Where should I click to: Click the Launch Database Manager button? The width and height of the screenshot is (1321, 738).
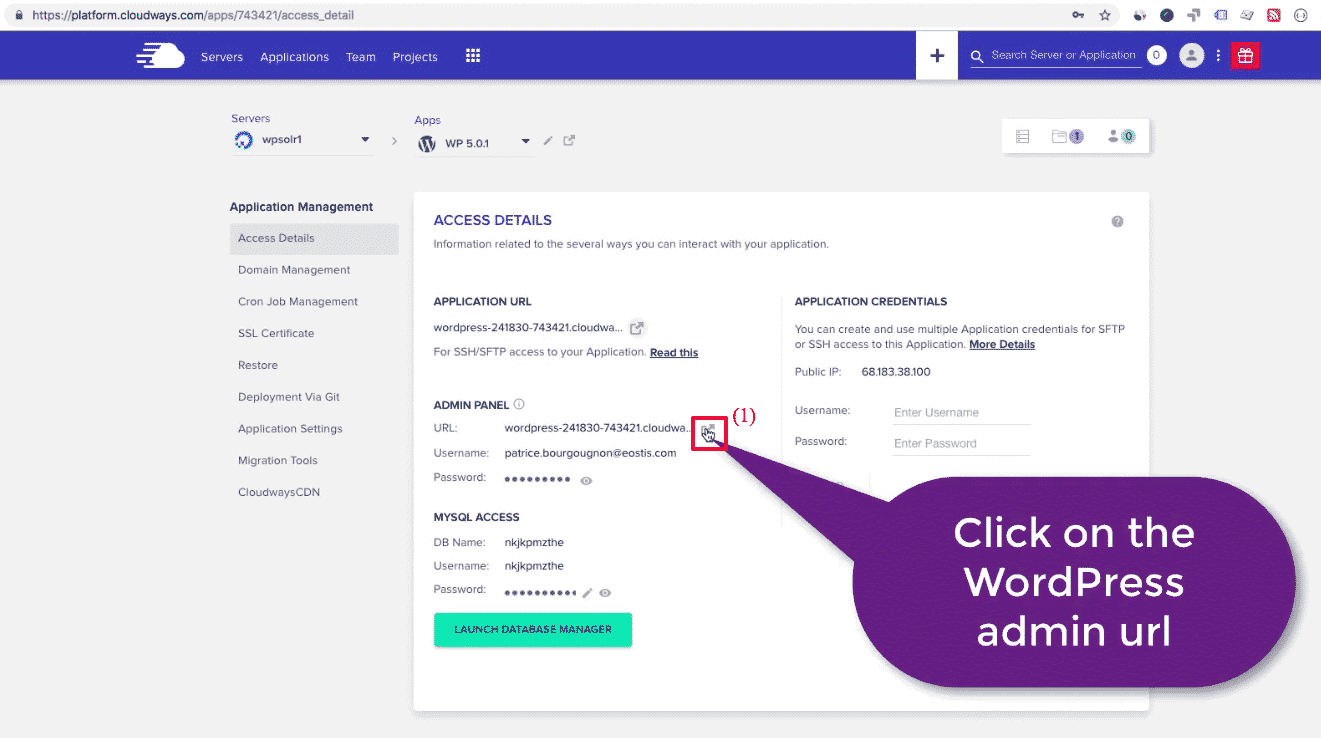tap(533, 630)
